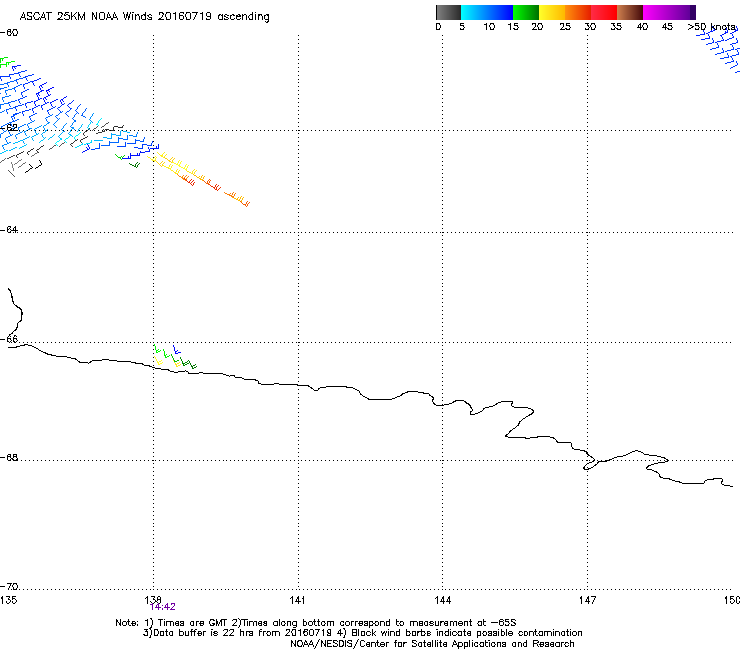740x650 pixels.
Task: Click the legend tick label '10'
Action: (489, 27)
